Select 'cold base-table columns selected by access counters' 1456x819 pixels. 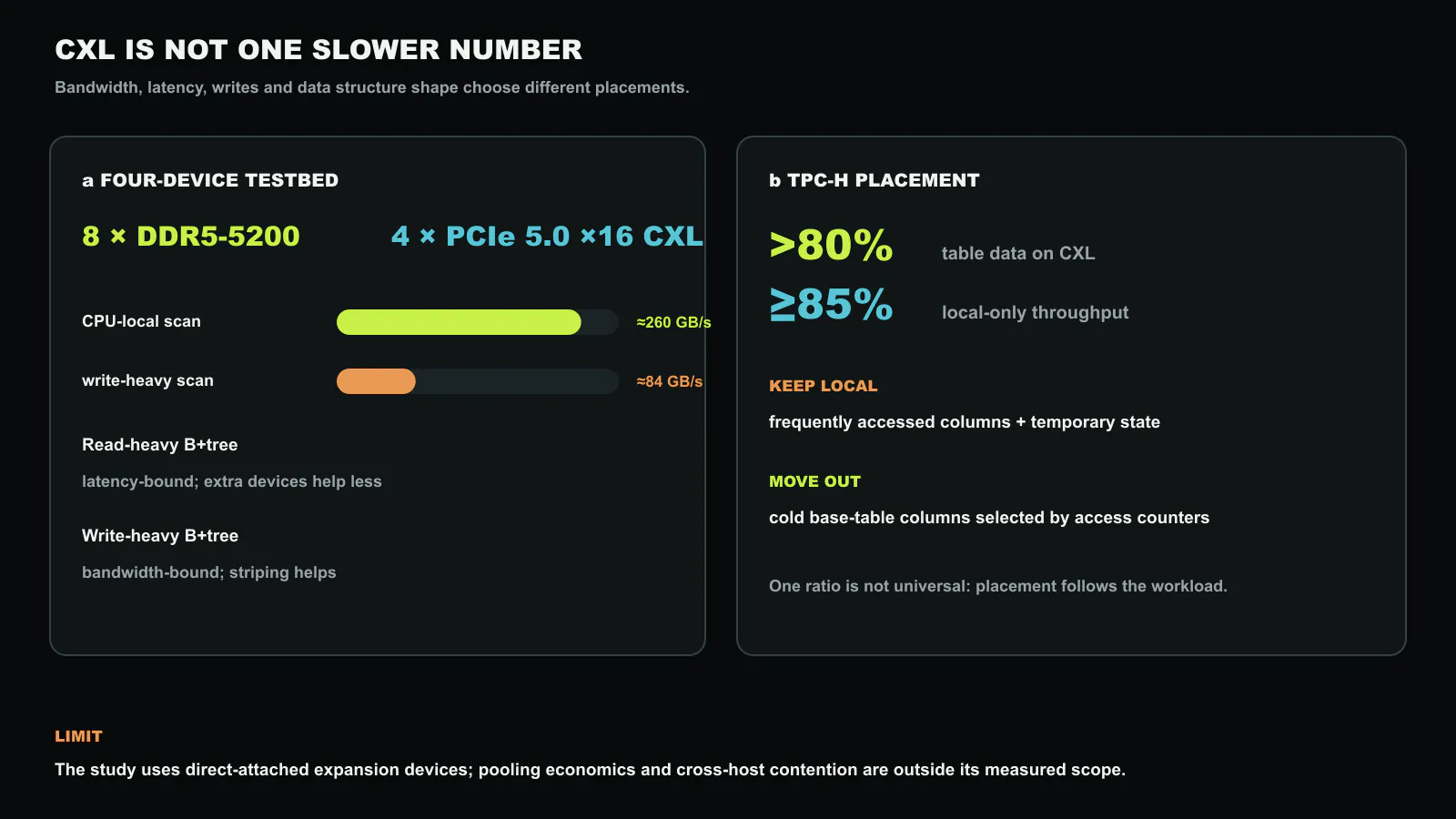[x=989, y=518]
